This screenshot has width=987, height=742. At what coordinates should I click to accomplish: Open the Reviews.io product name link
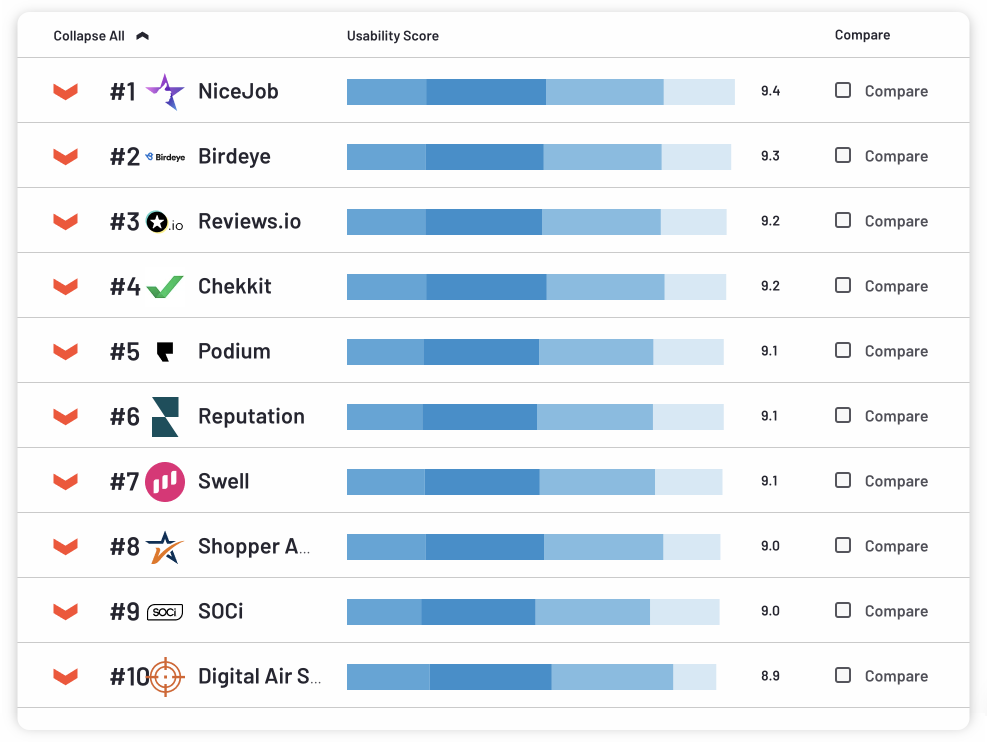pos(249,222)
